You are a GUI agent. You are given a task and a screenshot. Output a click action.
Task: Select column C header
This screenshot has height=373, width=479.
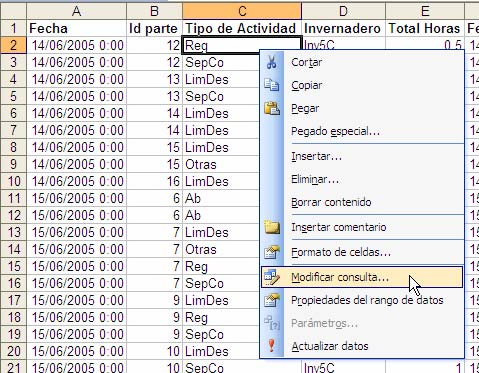pos(242,11)
